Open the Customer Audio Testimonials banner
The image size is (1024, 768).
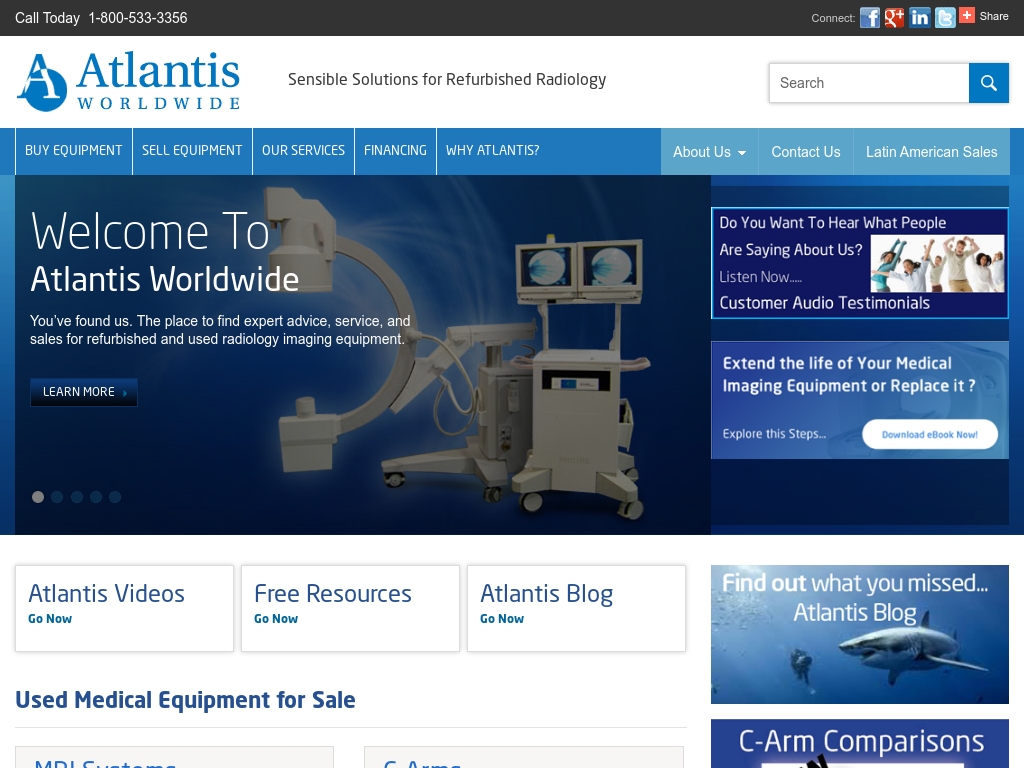click(x=860, y=262)
